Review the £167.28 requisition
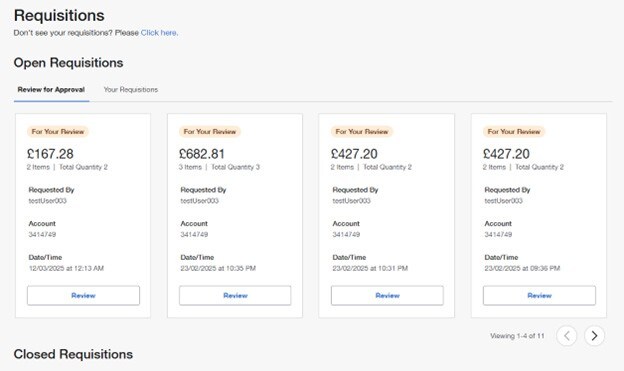This screenshot has width=624, height=371. pos(83,295)
